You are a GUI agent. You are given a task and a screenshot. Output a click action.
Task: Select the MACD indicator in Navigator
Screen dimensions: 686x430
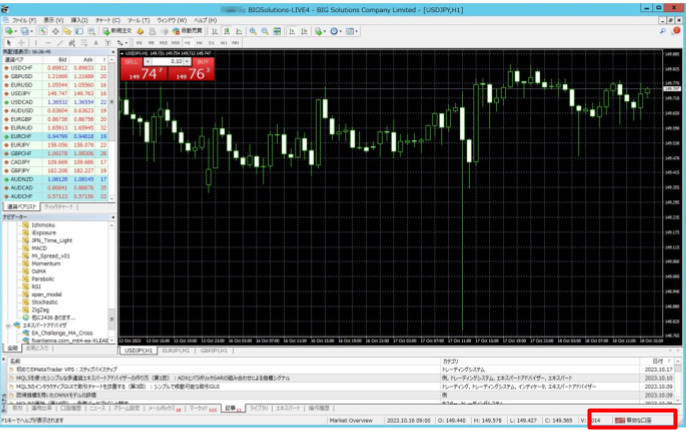tap(40, 248)
